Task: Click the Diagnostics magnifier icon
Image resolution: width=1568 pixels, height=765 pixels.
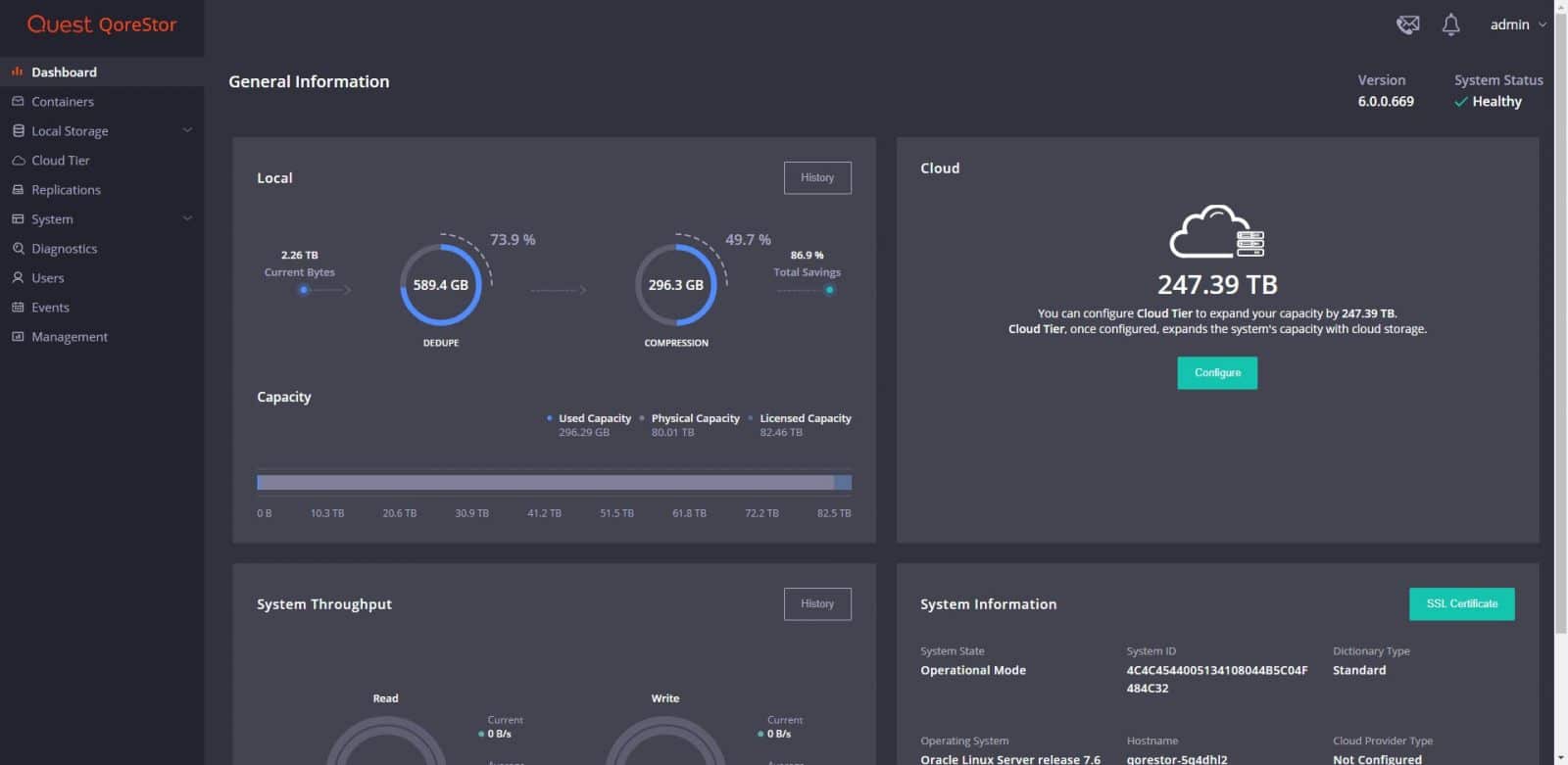Action: point(18,248)
